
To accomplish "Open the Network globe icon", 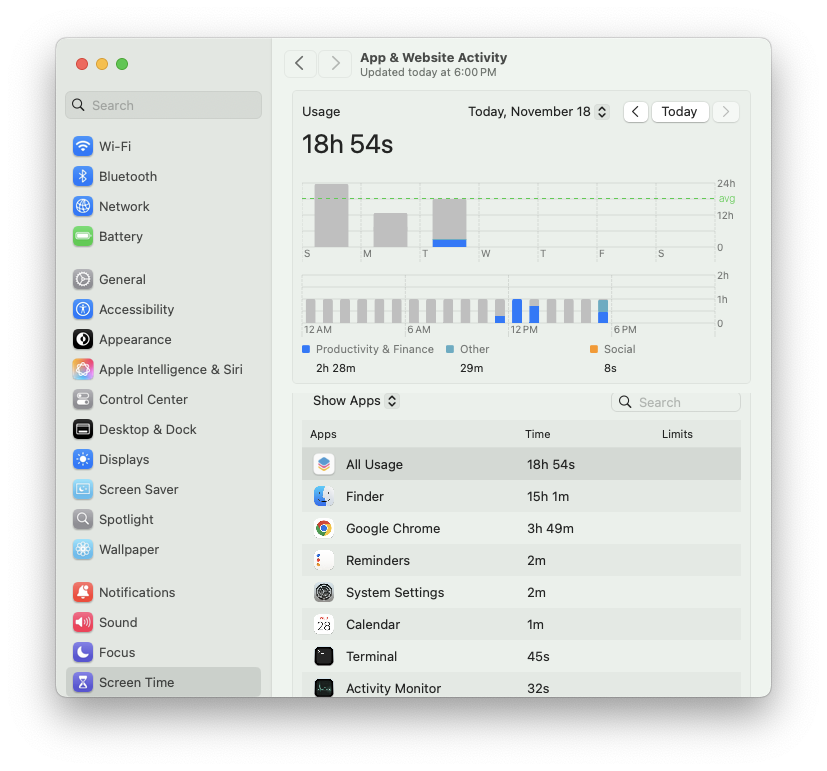I will 83,206.
